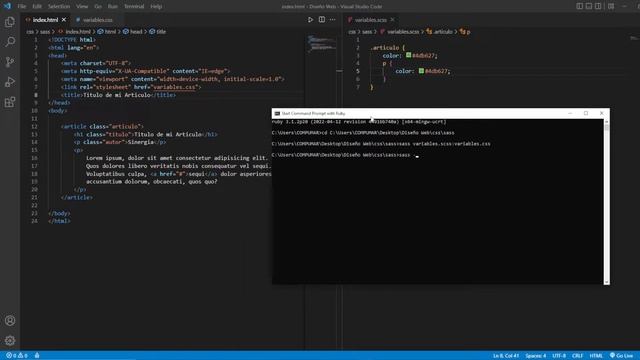Viewport: 640px width, 360px height.
Task: Open the View menu
Action: click(82, 6)
